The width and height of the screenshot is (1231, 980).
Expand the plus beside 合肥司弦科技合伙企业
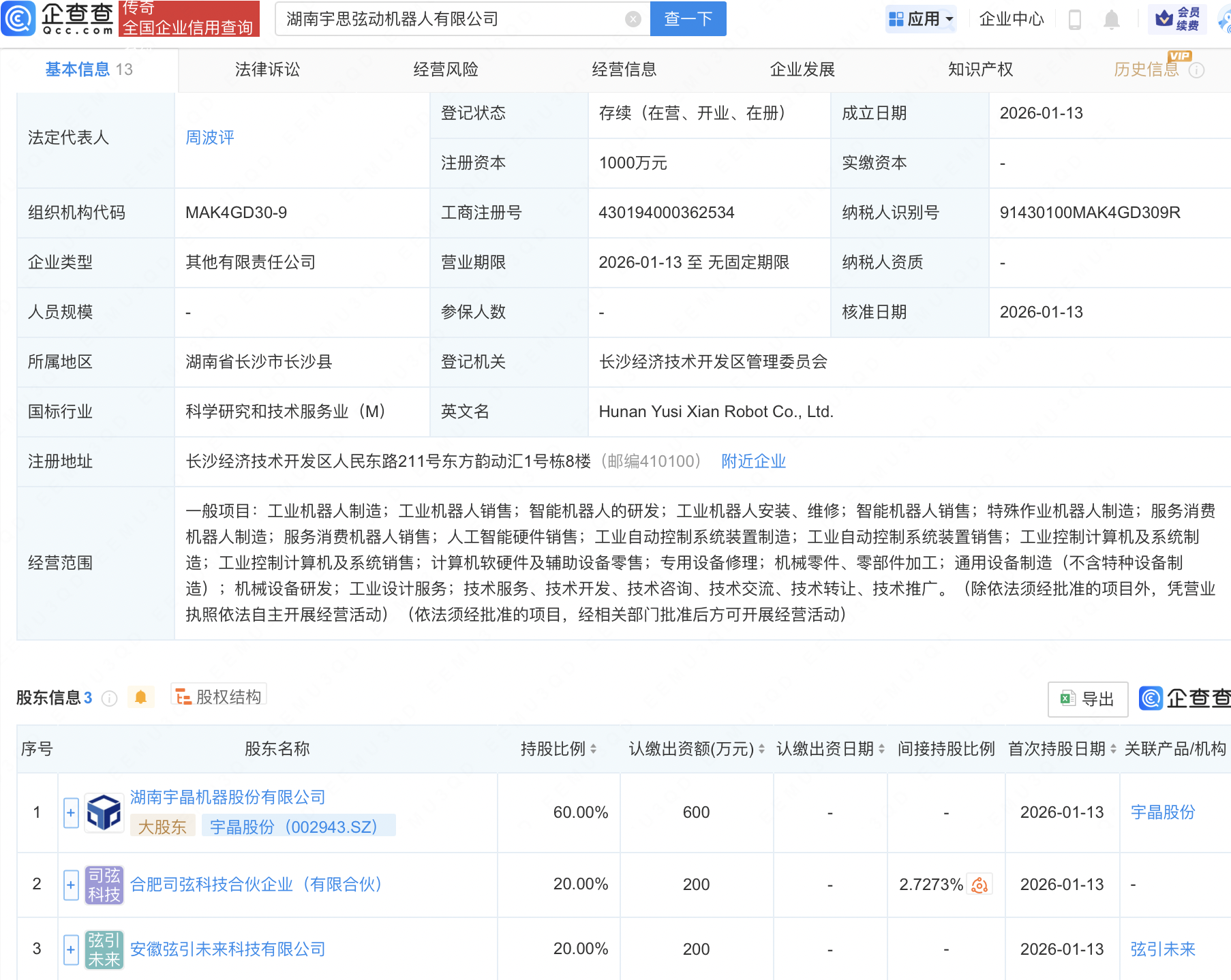click(x=70, y=884)
